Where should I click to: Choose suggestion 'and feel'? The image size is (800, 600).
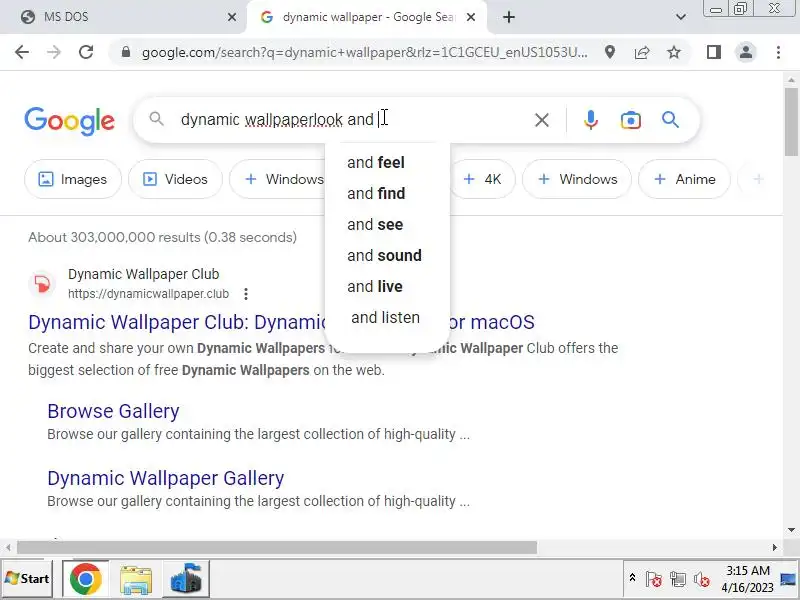point(387,162)
